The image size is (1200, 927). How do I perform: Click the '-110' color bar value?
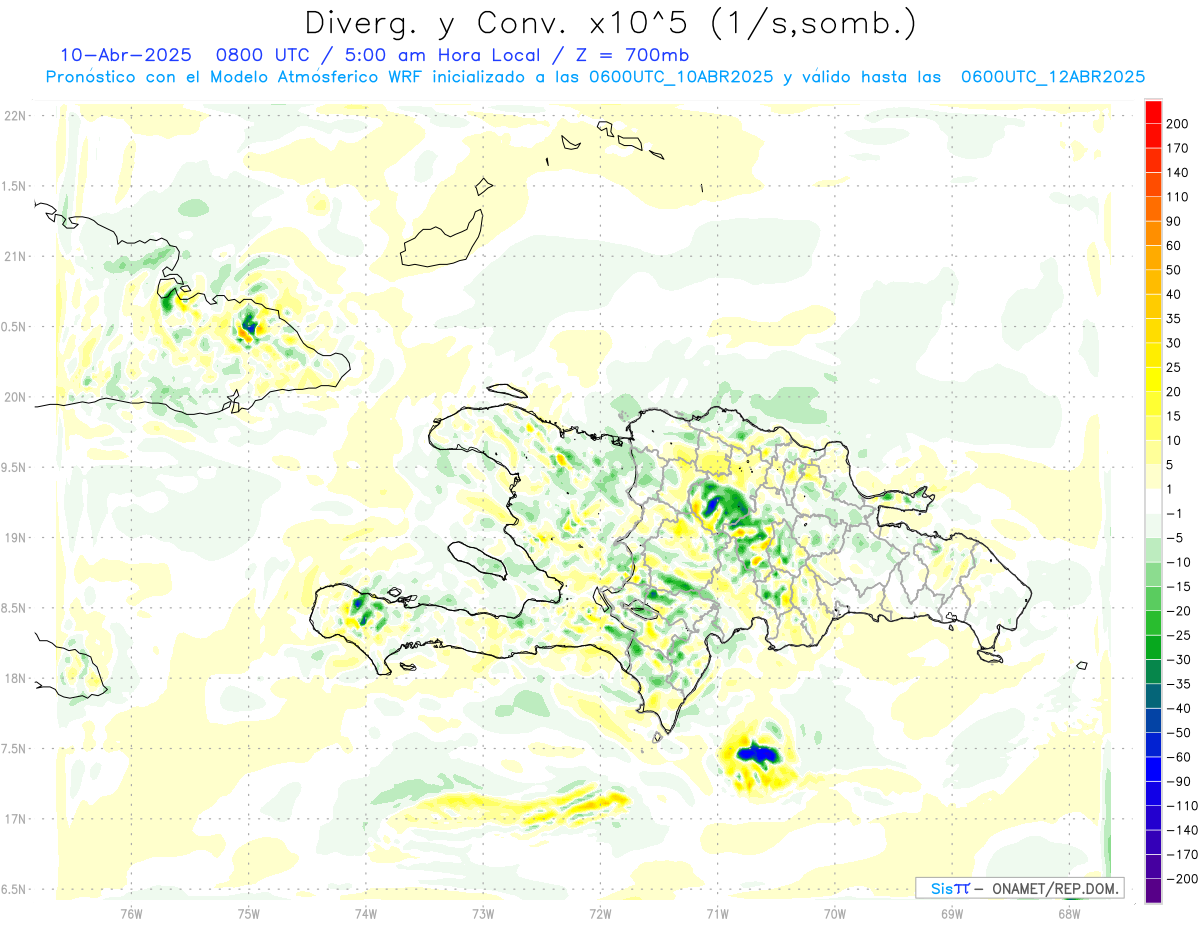tap(1181, 807)
